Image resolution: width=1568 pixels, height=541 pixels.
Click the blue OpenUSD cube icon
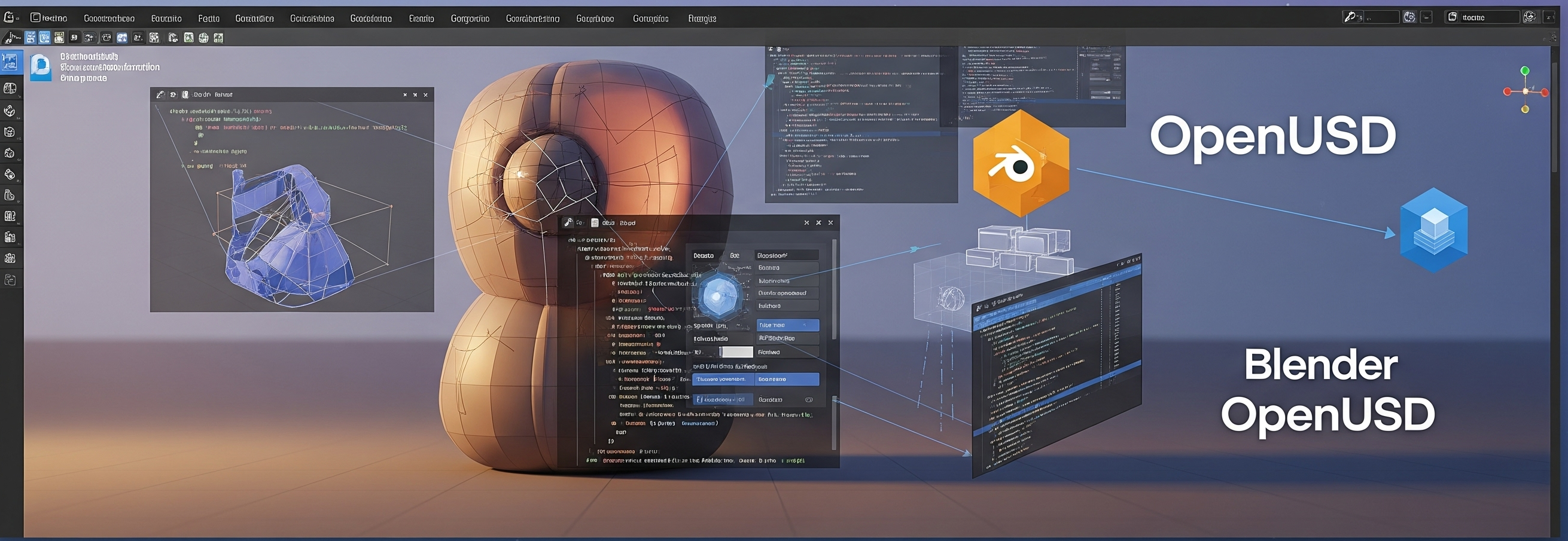pos(1433,230)
